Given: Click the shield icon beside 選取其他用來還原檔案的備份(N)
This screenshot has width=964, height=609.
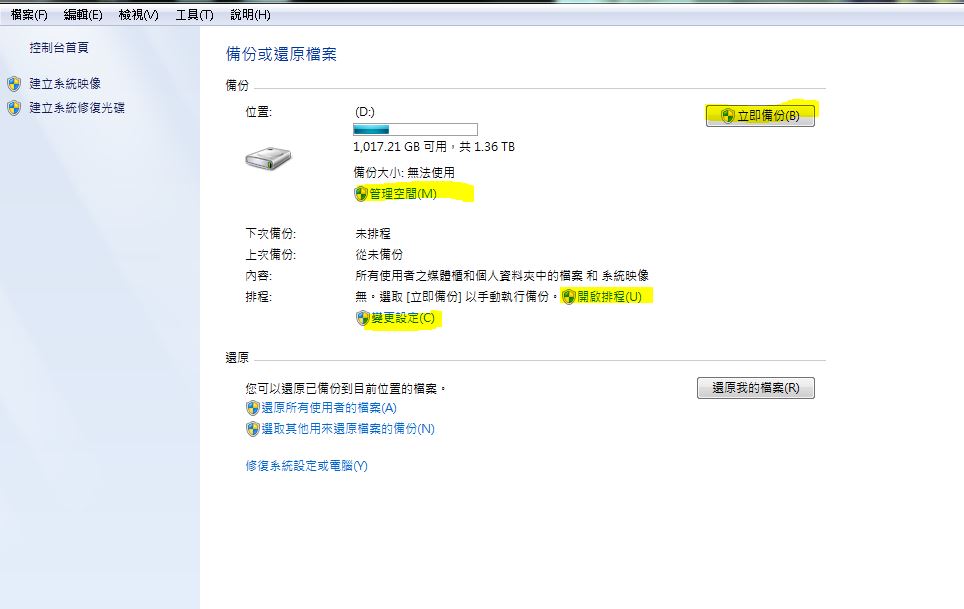Looking at the screenshot, I should [x=253, y=429].
